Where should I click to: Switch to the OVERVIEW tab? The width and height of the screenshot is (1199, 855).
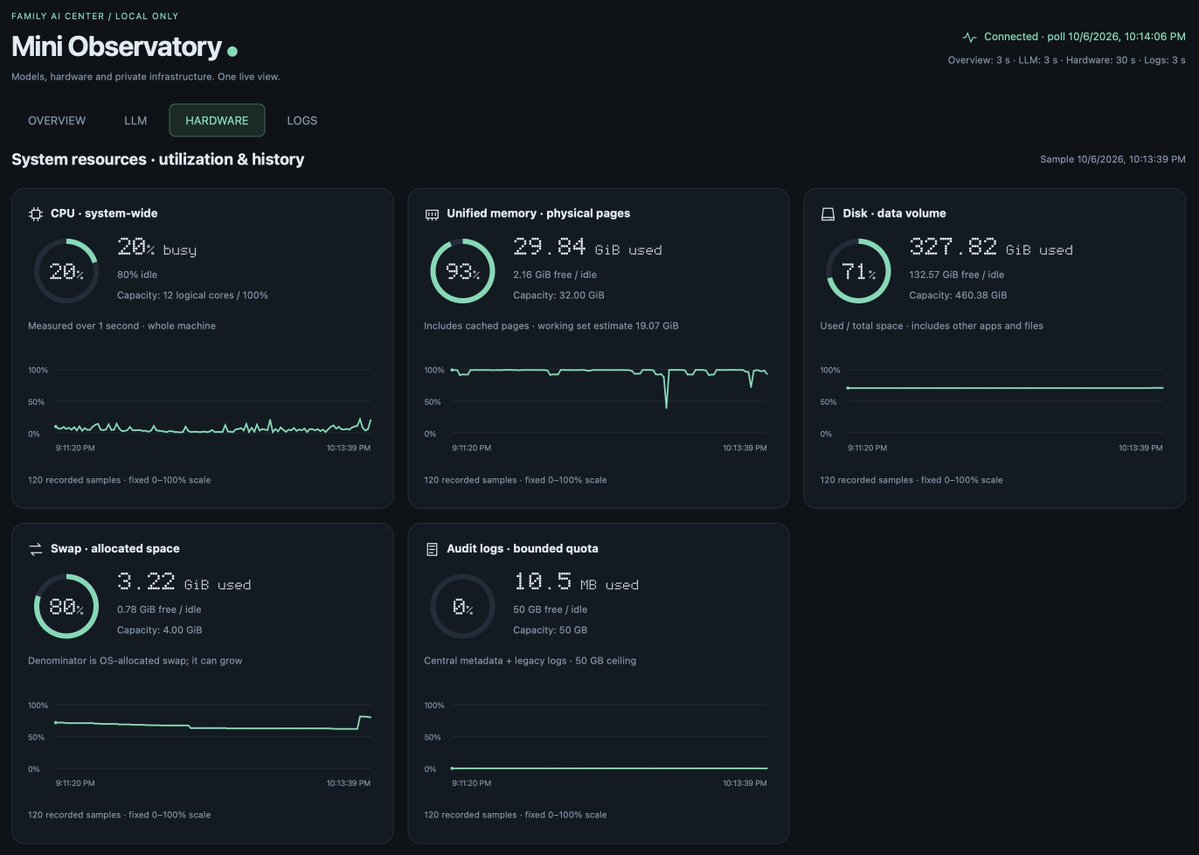pos(57,120)
